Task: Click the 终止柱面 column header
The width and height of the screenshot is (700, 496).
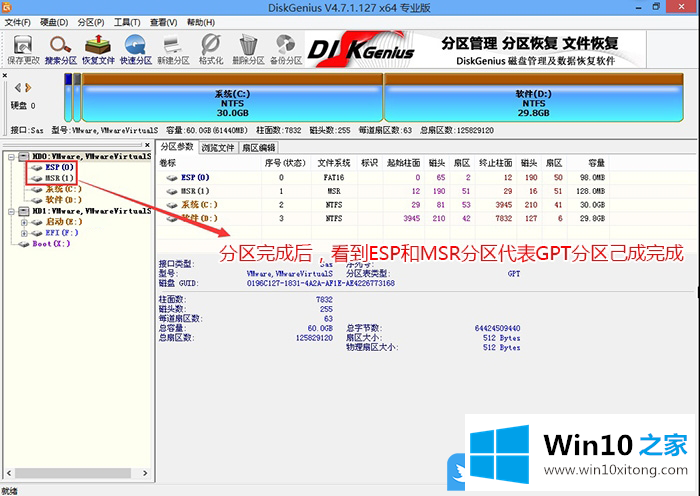Action: tap(496, 163)
